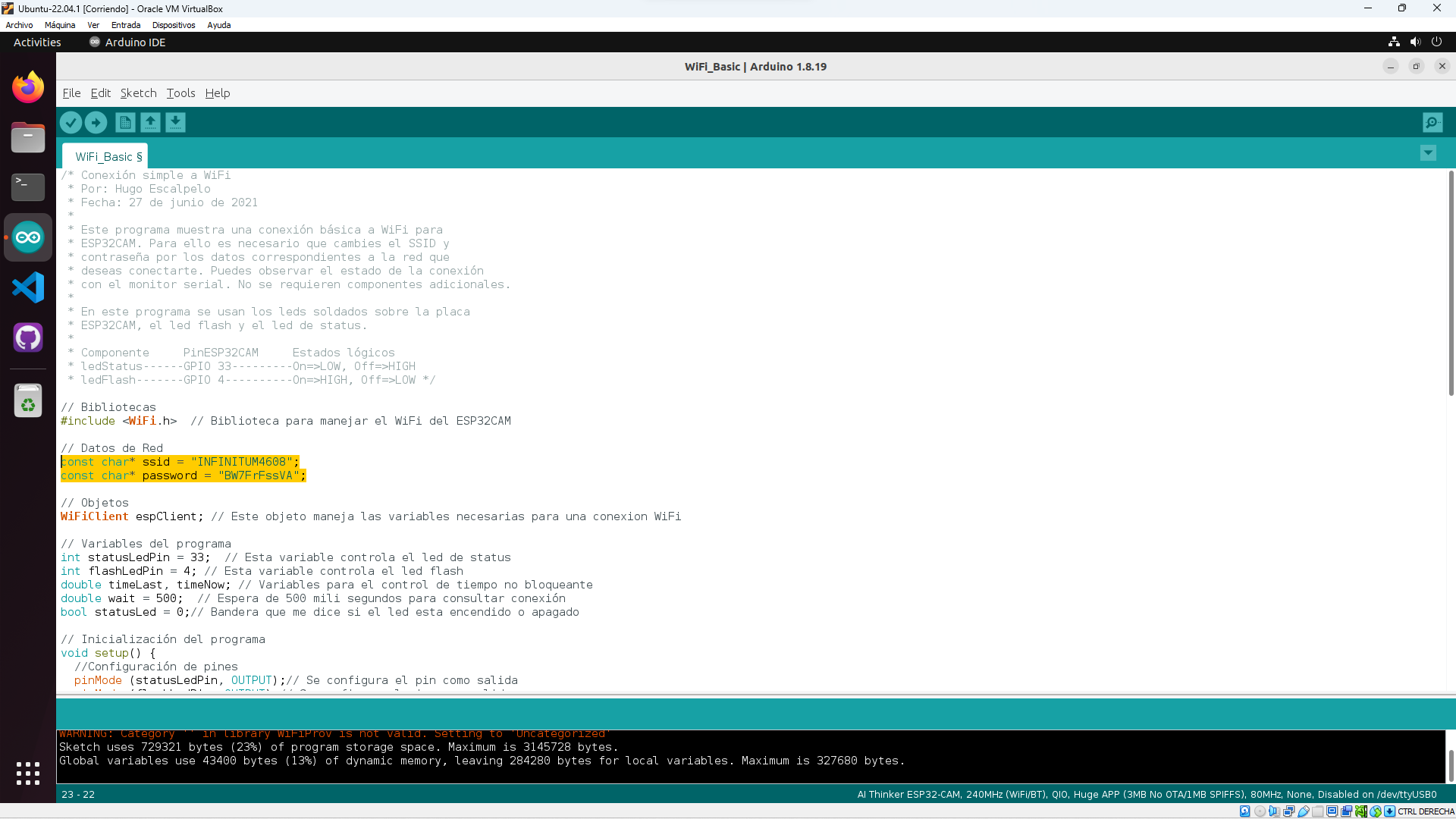1456x819 pixels.
Task: Open the Serial Monitor magnifier icon
Action: click(x=1432, y=122)
